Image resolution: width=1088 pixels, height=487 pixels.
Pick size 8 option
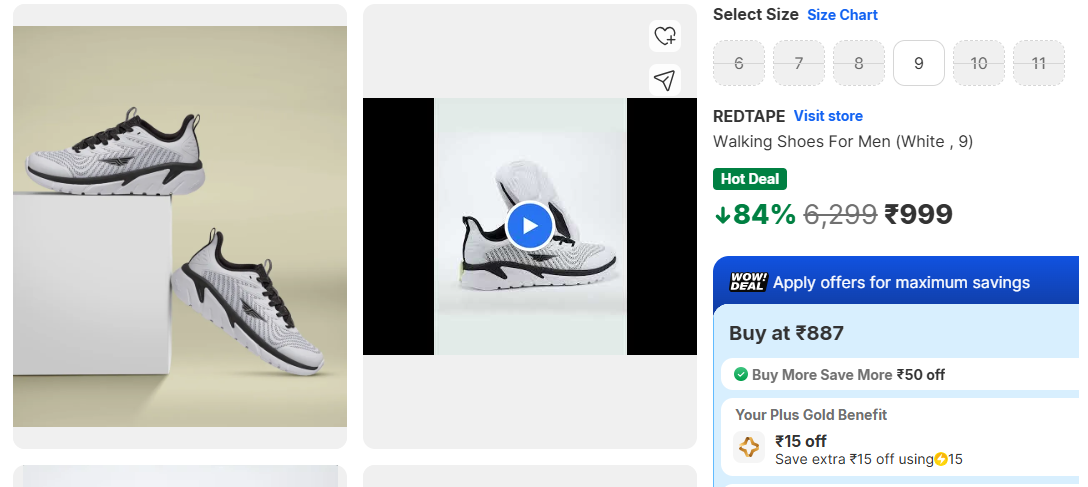859,63
